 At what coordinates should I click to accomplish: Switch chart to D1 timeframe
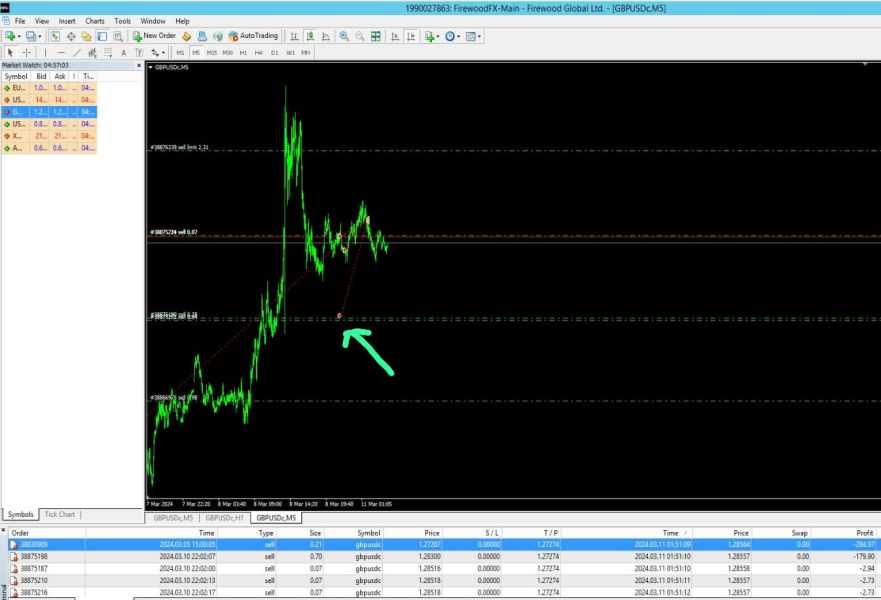[274, 52]
